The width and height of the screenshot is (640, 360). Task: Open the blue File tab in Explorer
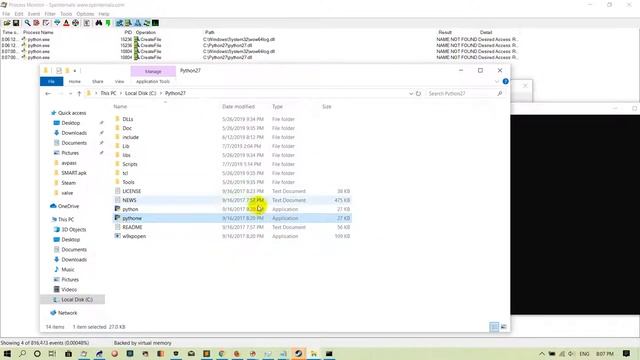coord(51,82)
